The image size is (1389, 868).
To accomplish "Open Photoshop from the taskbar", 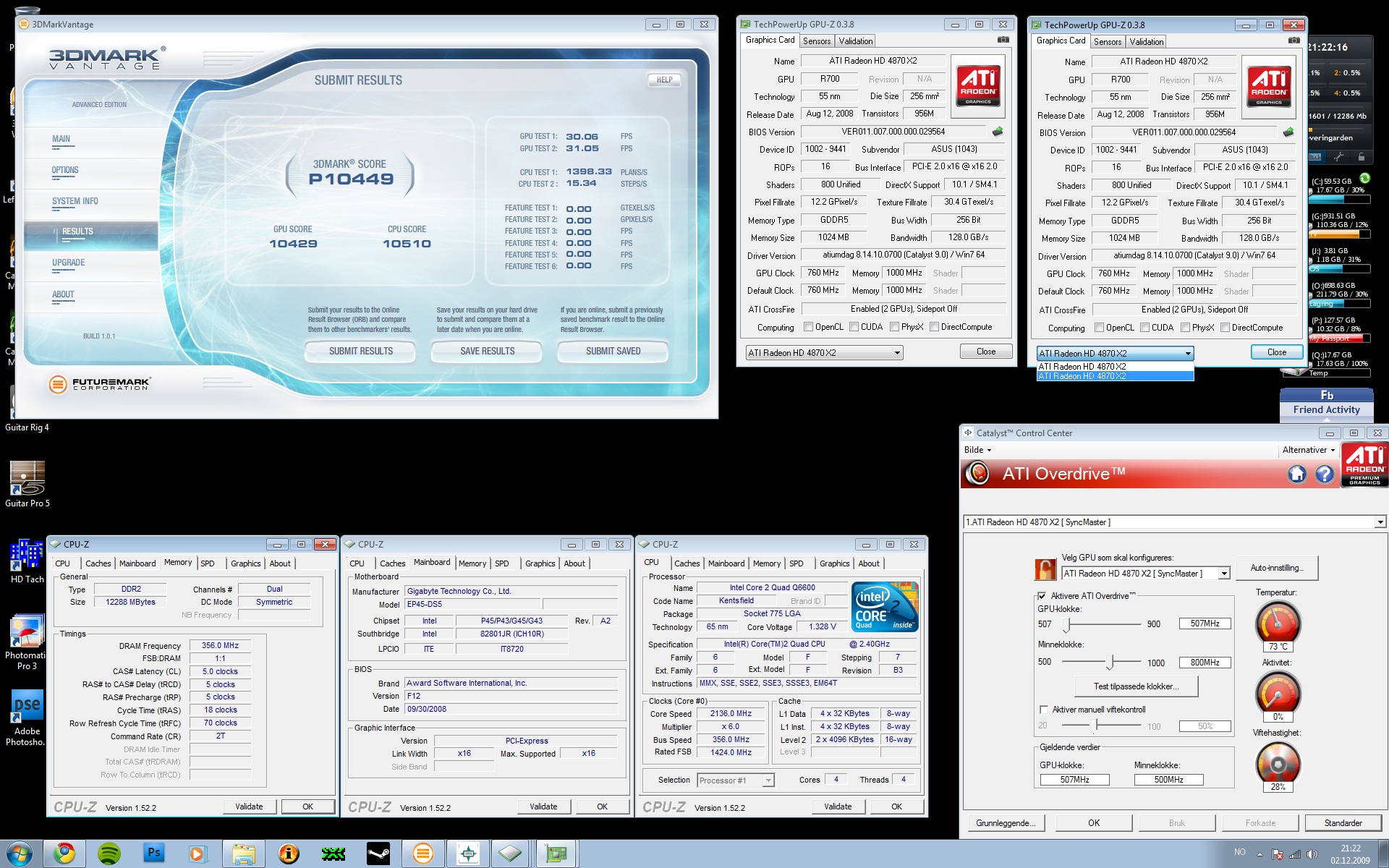I will (154, 854).
